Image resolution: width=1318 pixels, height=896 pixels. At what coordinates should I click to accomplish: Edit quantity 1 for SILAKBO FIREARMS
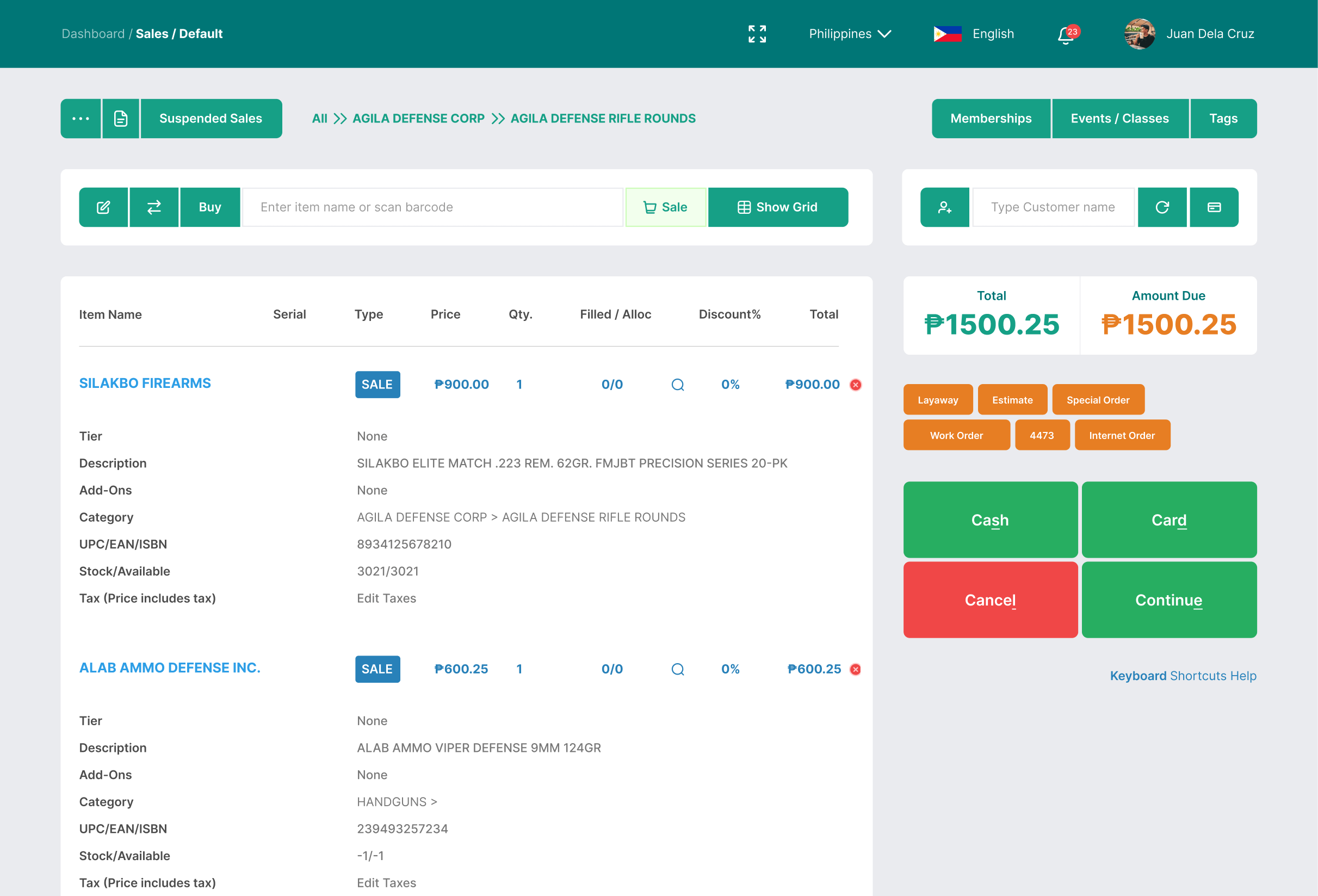coord(519,385)
